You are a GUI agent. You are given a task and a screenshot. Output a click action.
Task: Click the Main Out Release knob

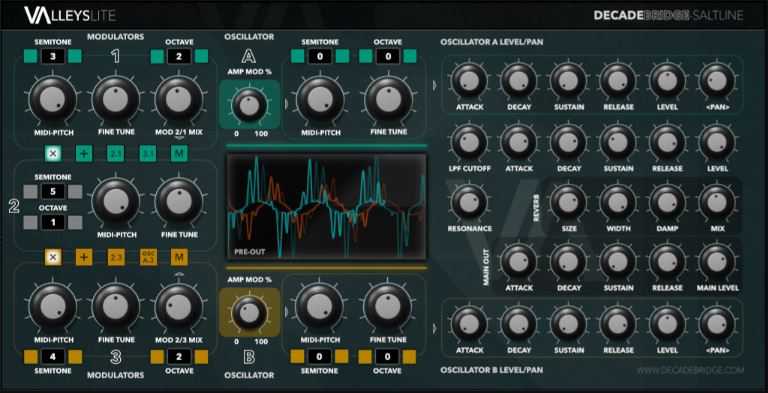667,262
